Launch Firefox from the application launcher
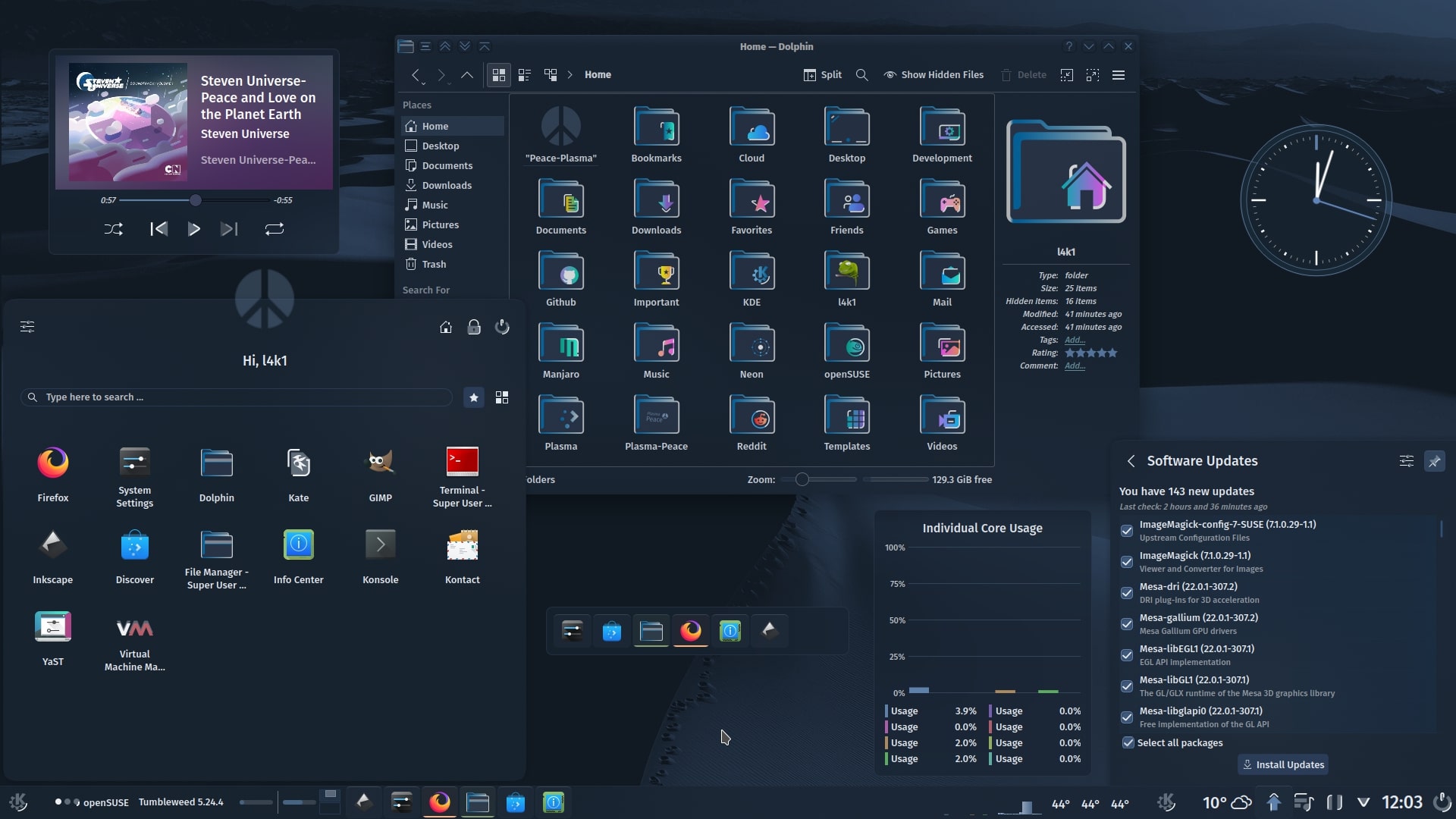Viewport: 1456px width, 819px height. click(x=53, y=474)
